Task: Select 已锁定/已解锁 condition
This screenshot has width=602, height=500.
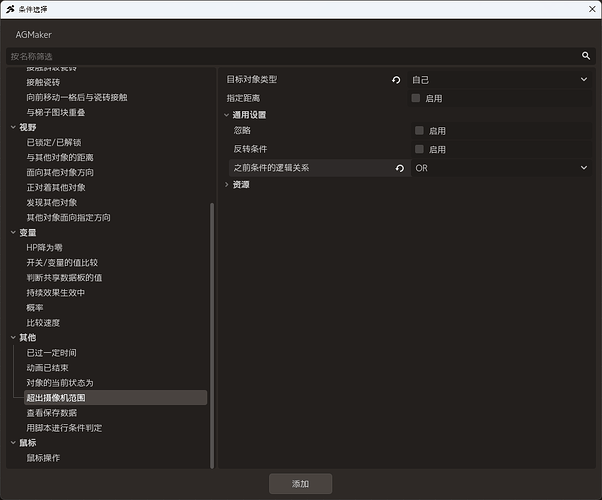Action: (x=54, y=142)
